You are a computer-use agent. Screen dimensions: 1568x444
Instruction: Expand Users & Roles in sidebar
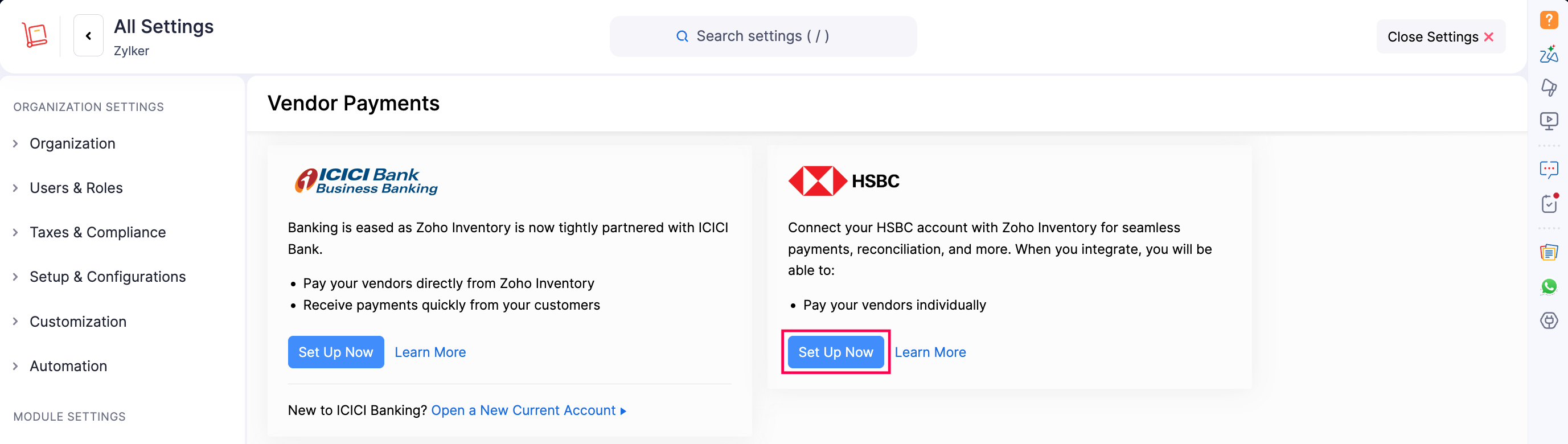pos(76,188)
